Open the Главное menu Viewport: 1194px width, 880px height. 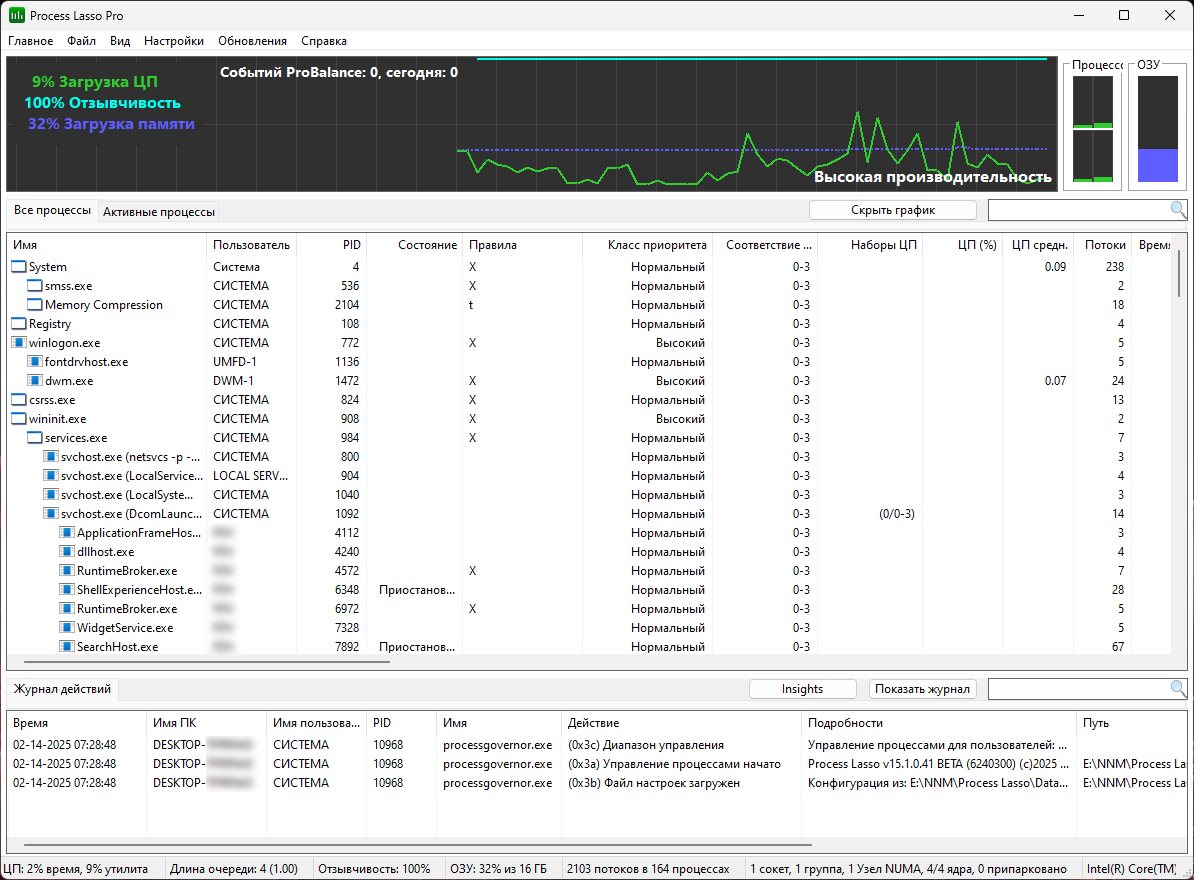coord(30,41)
